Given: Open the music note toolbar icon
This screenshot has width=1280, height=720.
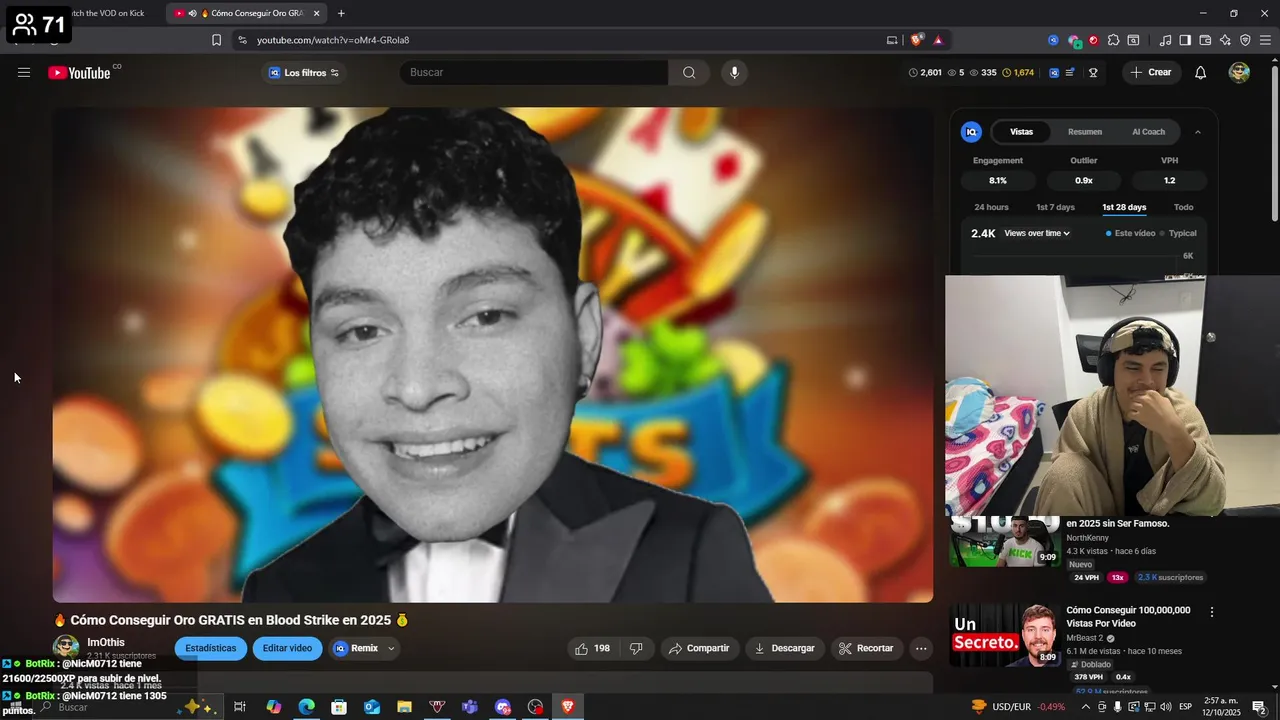Looking at the screenshot, I should [1165, 40].
